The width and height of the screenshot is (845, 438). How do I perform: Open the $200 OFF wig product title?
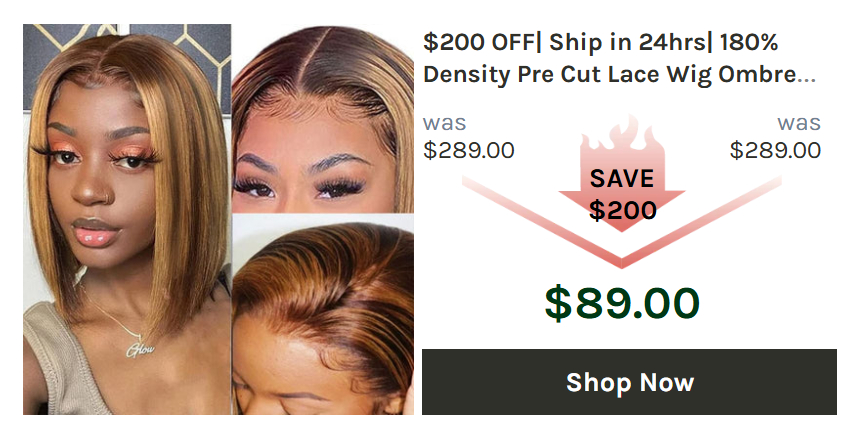click(619, 58)
